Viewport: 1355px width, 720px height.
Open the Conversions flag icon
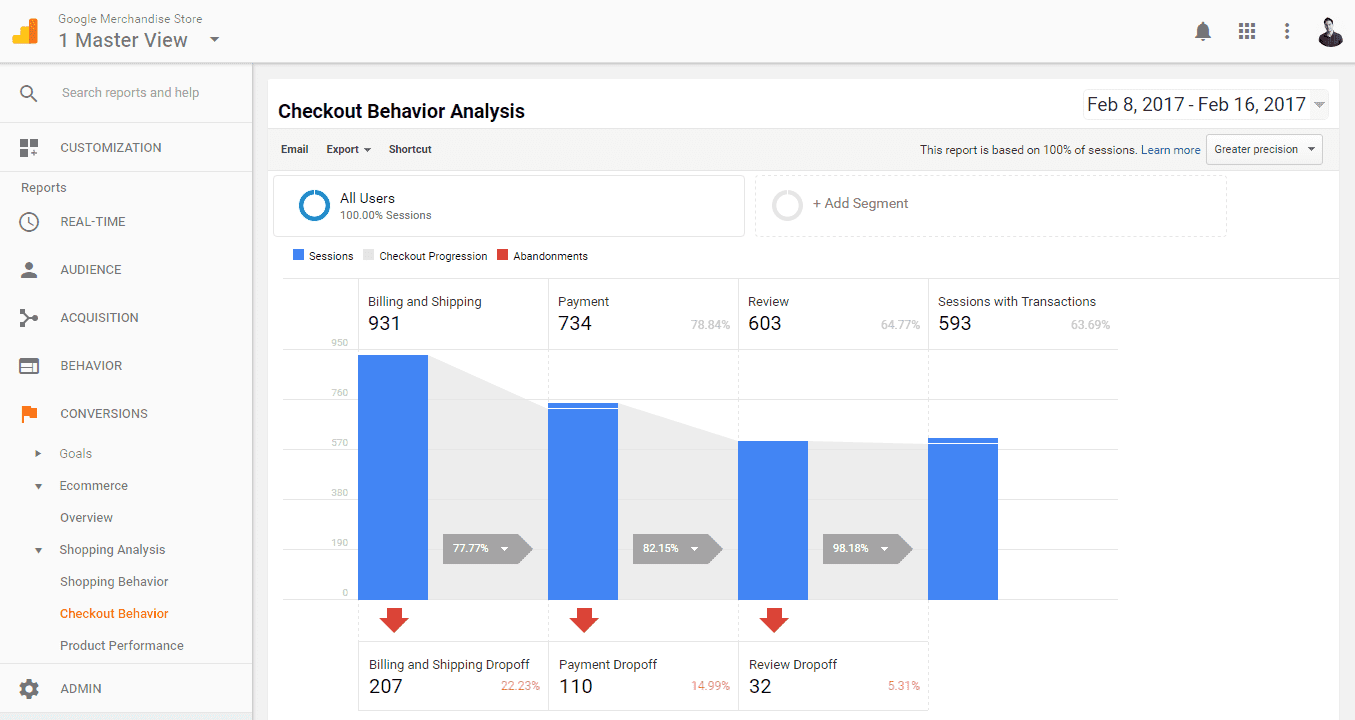tap(29, 413)
